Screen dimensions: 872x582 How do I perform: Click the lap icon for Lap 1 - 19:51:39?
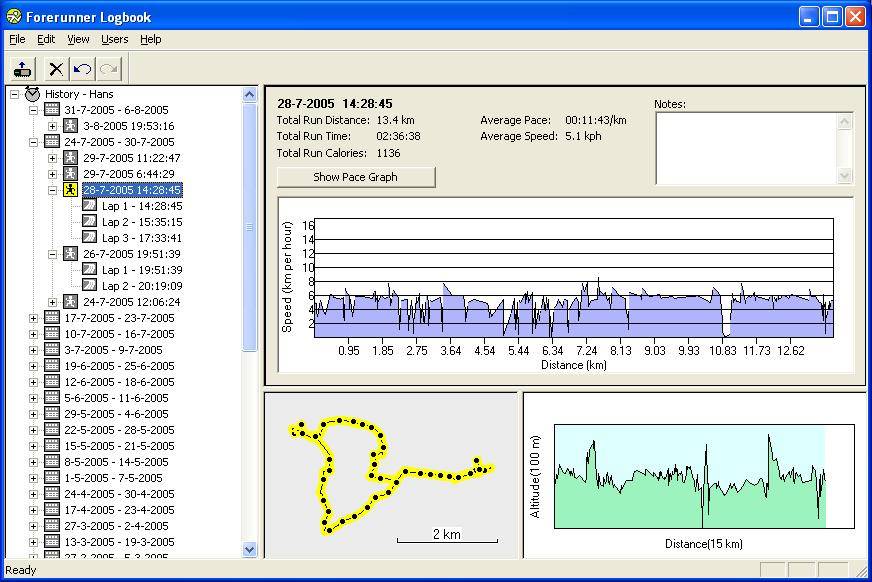pos(89,270)
